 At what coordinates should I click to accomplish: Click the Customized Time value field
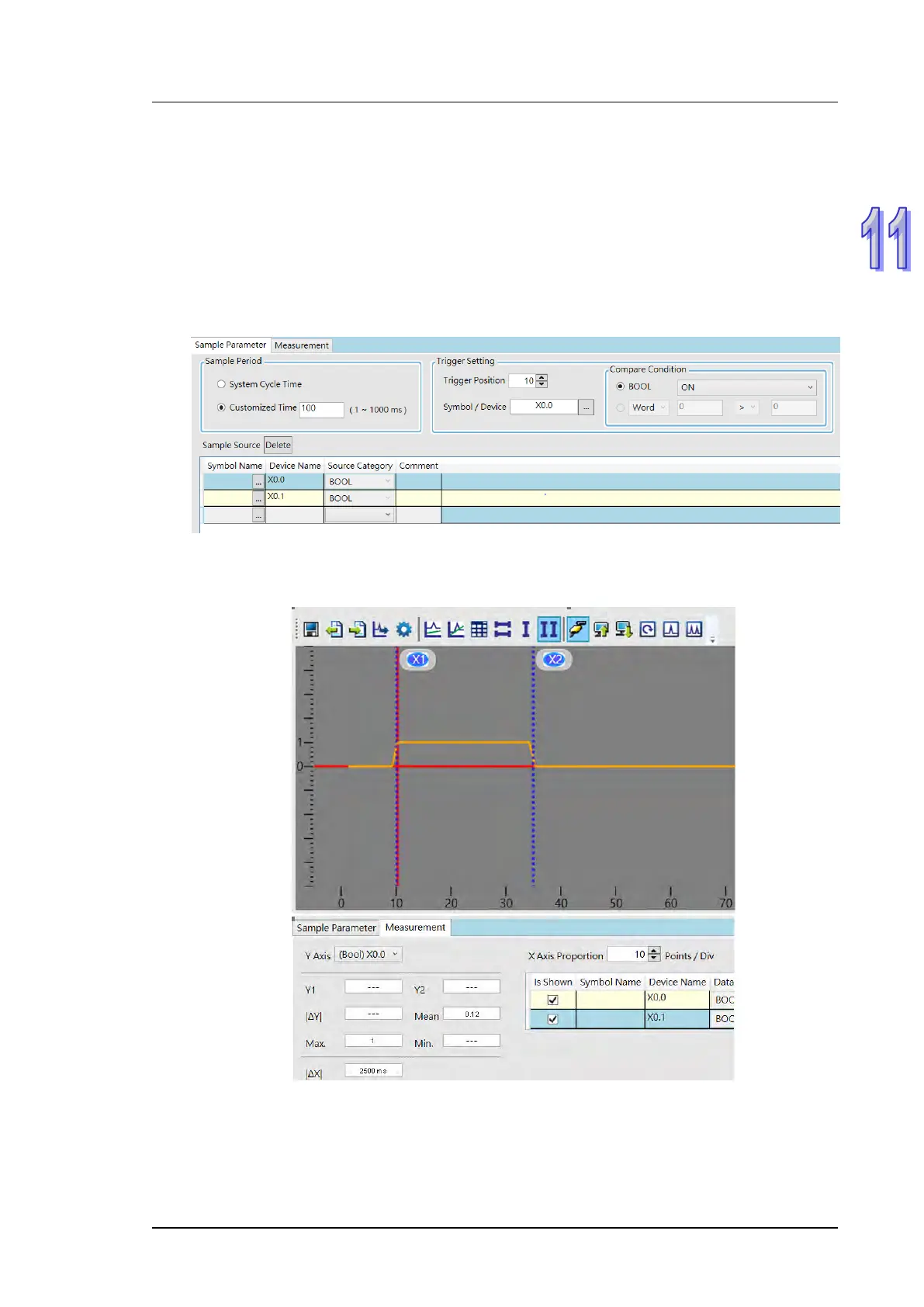tap(322, 409)
